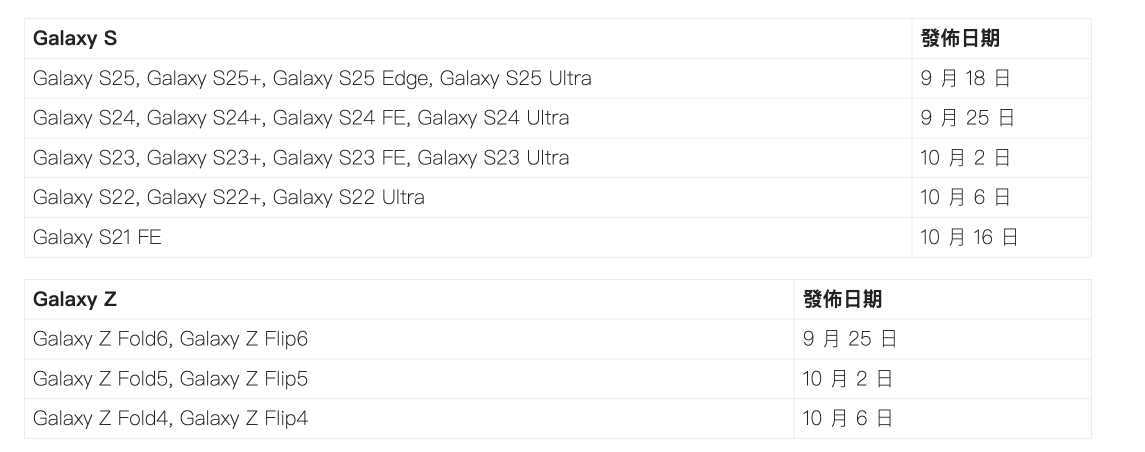Click the Z Fold4 row's release date
Image resolution: width=1145 pixels, height=452 pixels.
pyautogui.click(x=847, y=419)
